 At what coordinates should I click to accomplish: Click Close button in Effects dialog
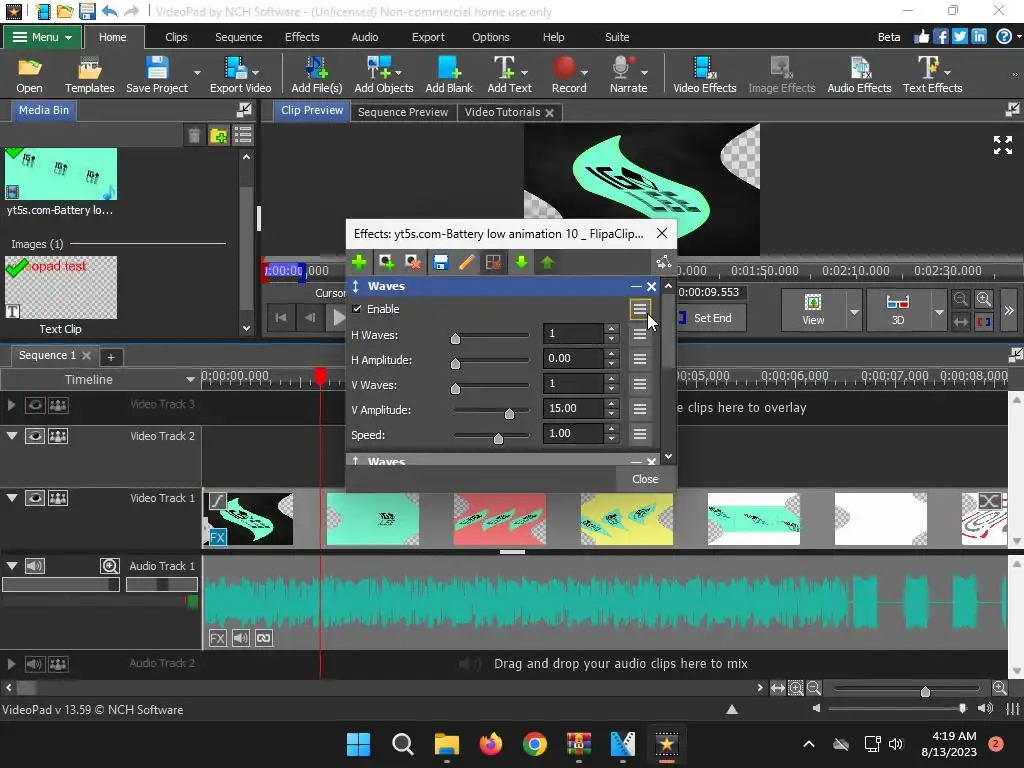[645, 479]
